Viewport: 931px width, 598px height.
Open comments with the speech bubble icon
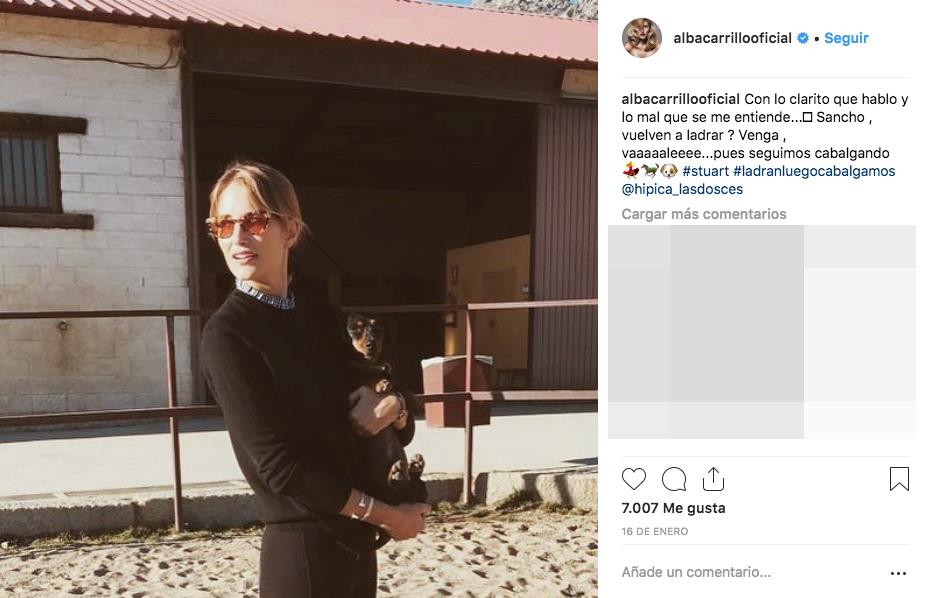click(674, 479)
